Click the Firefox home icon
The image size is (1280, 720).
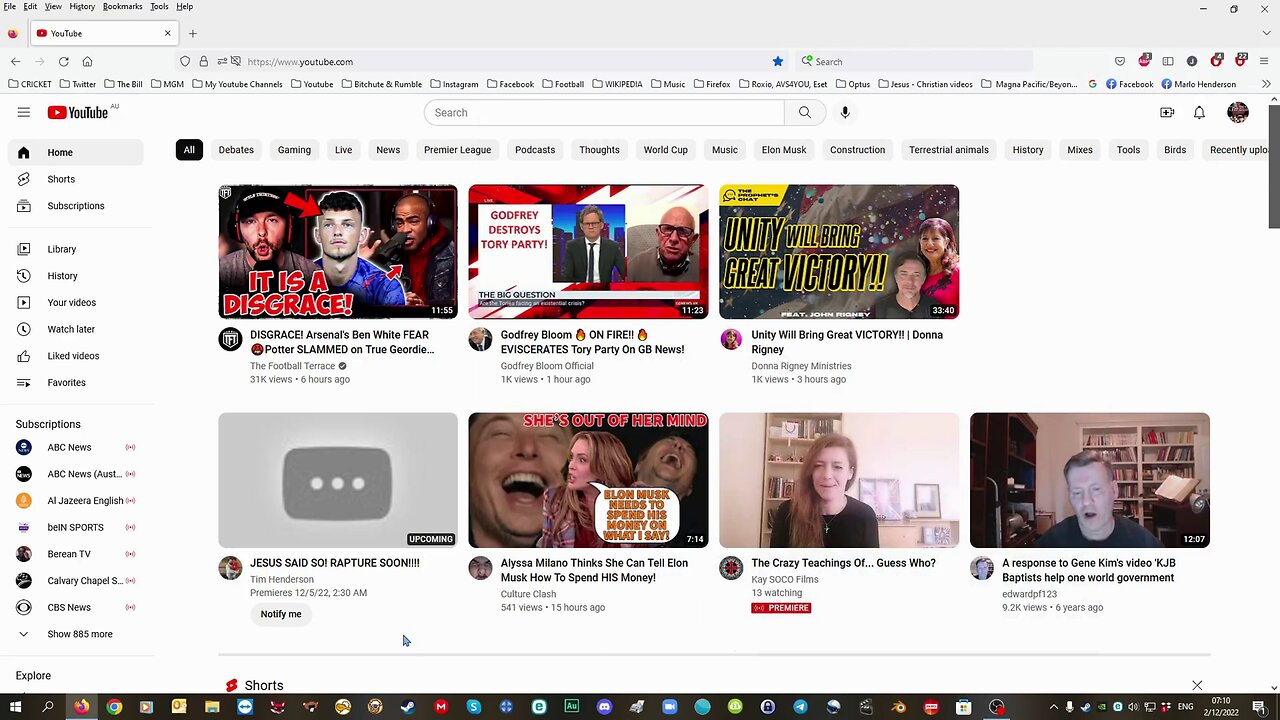click(x=87, y=62)
